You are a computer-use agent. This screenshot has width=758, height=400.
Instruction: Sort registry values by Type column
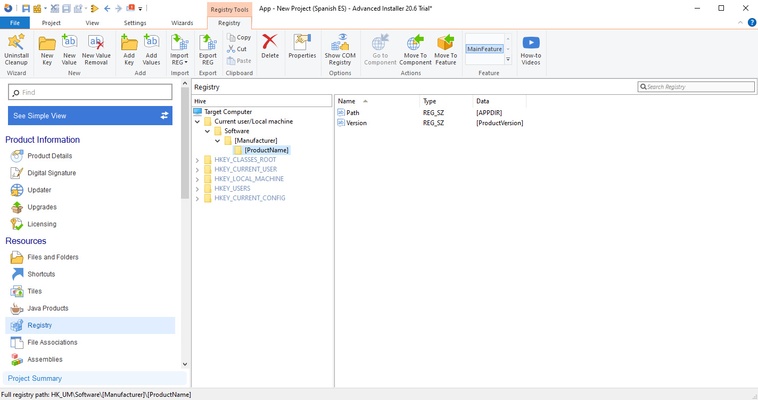point(446,101)
